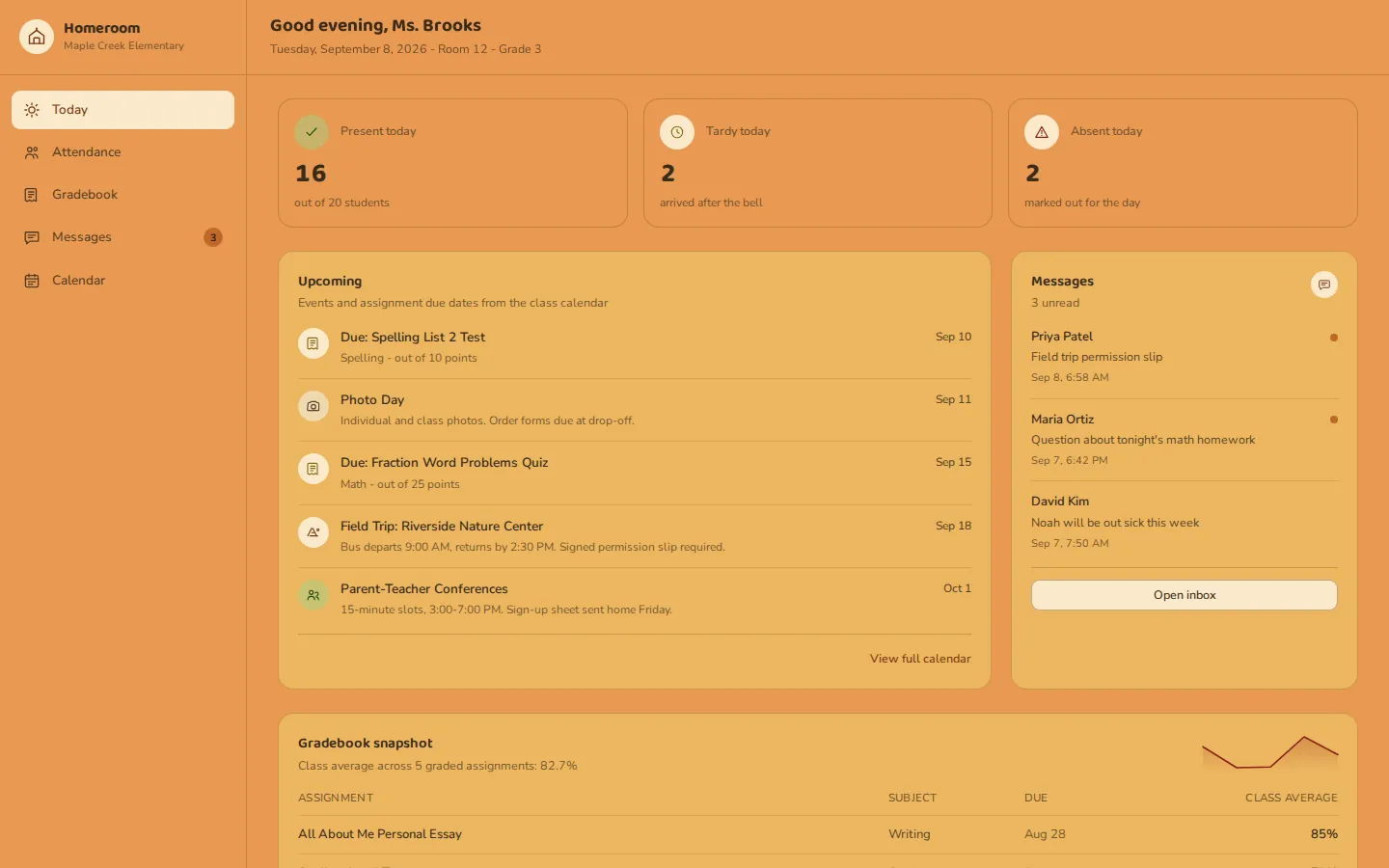Click the DUE column header

click(x=1036, y=798)
